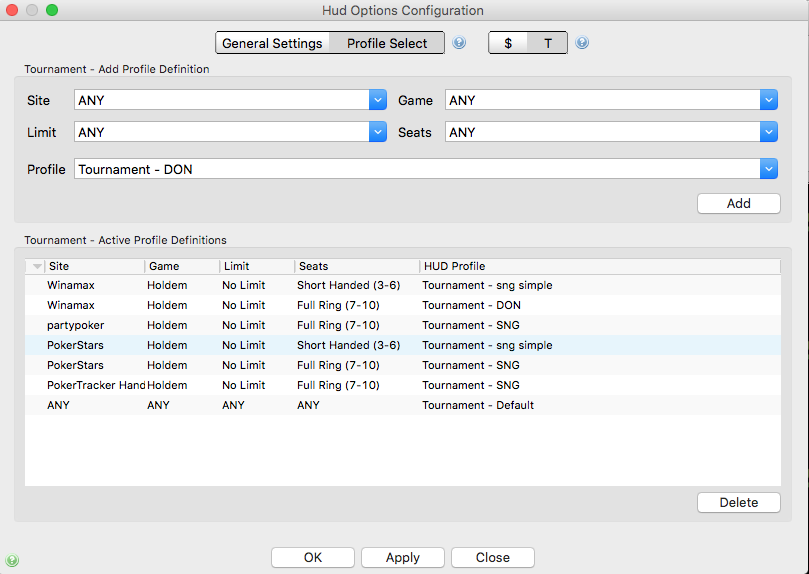Click the Add button
This screenshot has width=809, height=574.
(738, 203)
